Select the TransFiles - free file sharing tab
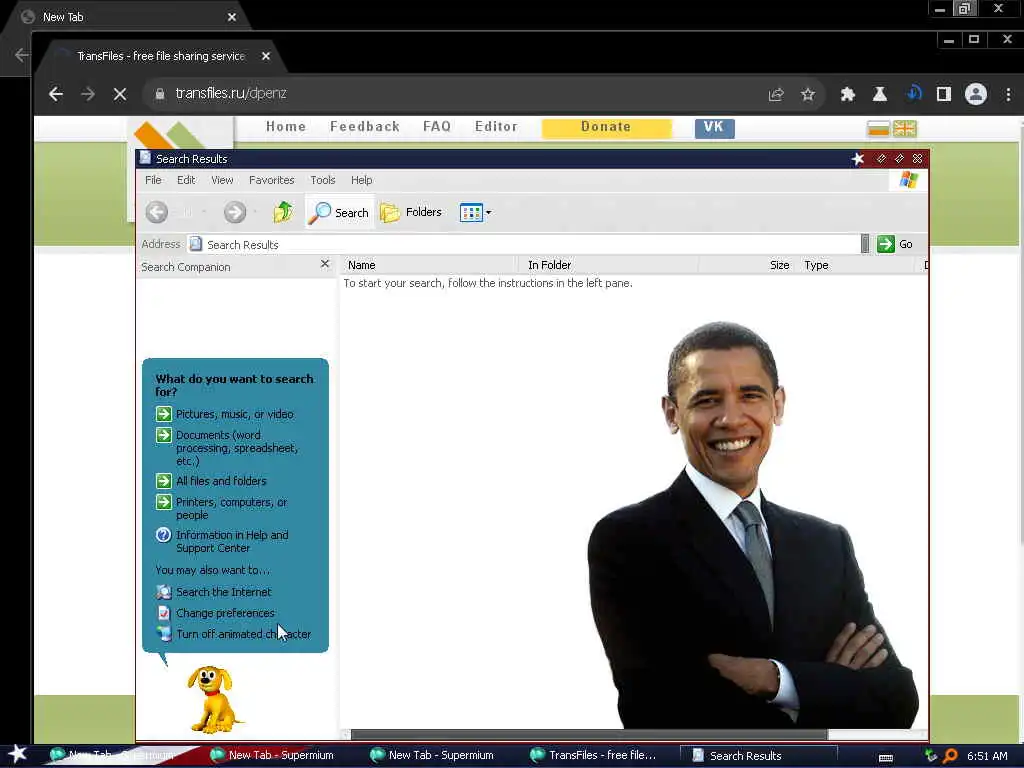 coord(161,56)
